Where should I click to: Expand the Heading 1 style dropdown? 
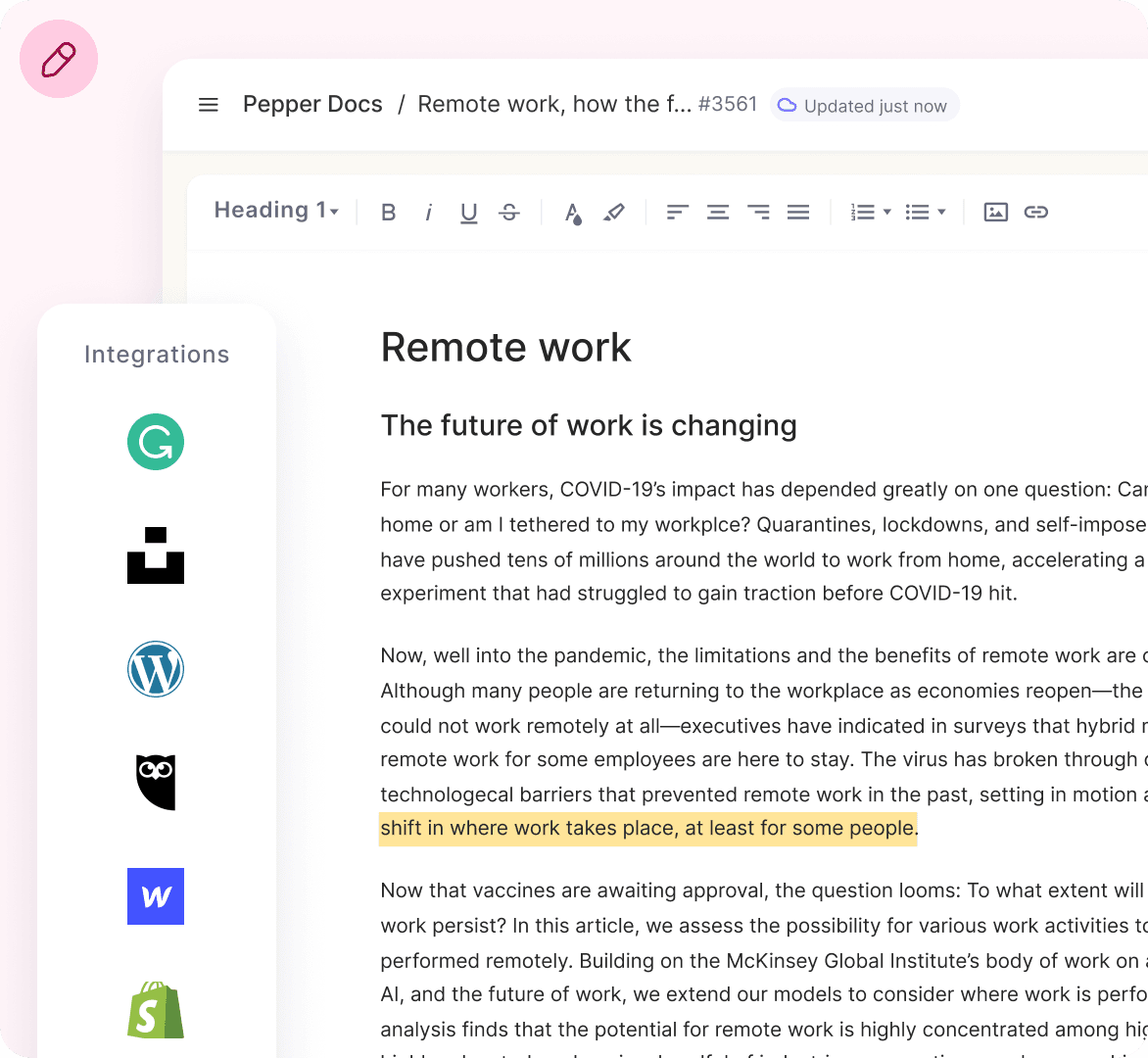[x=276, y=211]
